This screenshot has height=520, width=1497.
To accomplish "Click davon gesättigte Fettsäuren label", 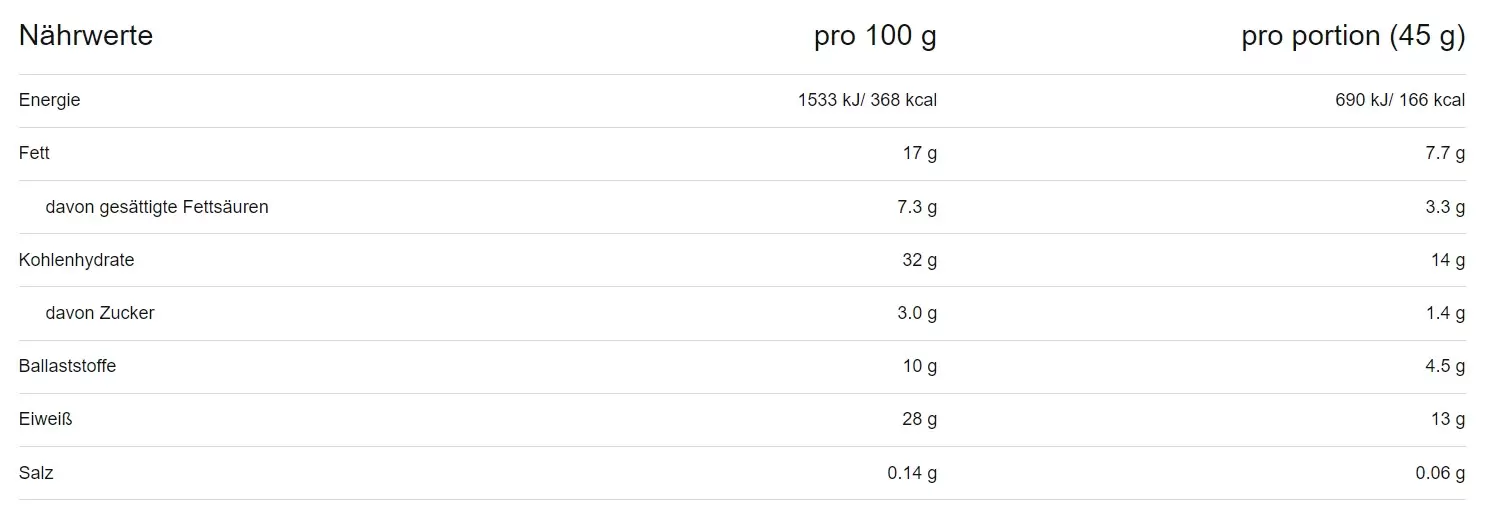I will pyautogui.click(x=157, y=207).
